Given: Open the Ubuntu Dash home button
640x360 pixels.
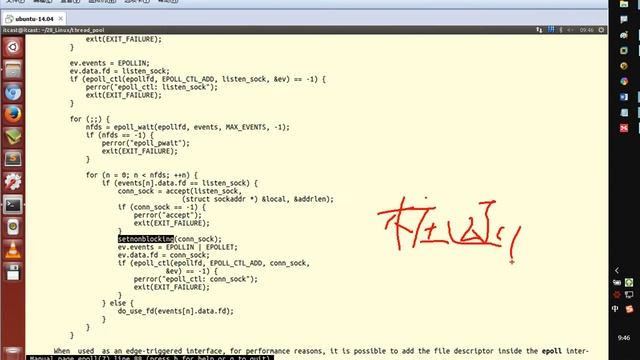Looking at the screenshot, I should coord(13,47).
